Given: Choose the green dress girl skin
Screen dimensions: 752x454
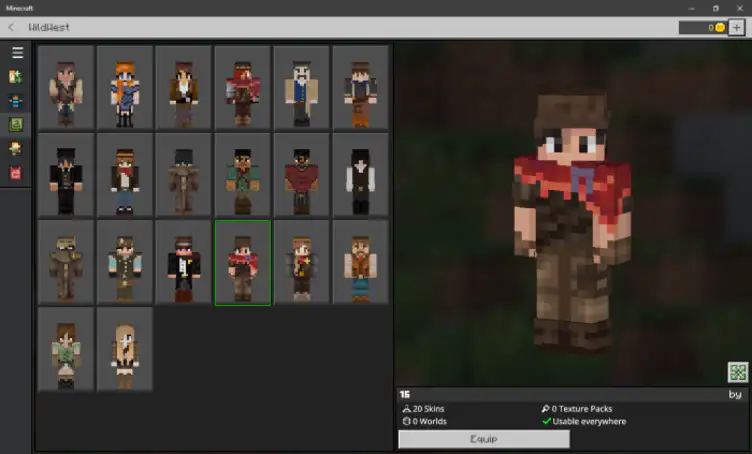Looking at the screenshot, I should (x=66, y=349).
